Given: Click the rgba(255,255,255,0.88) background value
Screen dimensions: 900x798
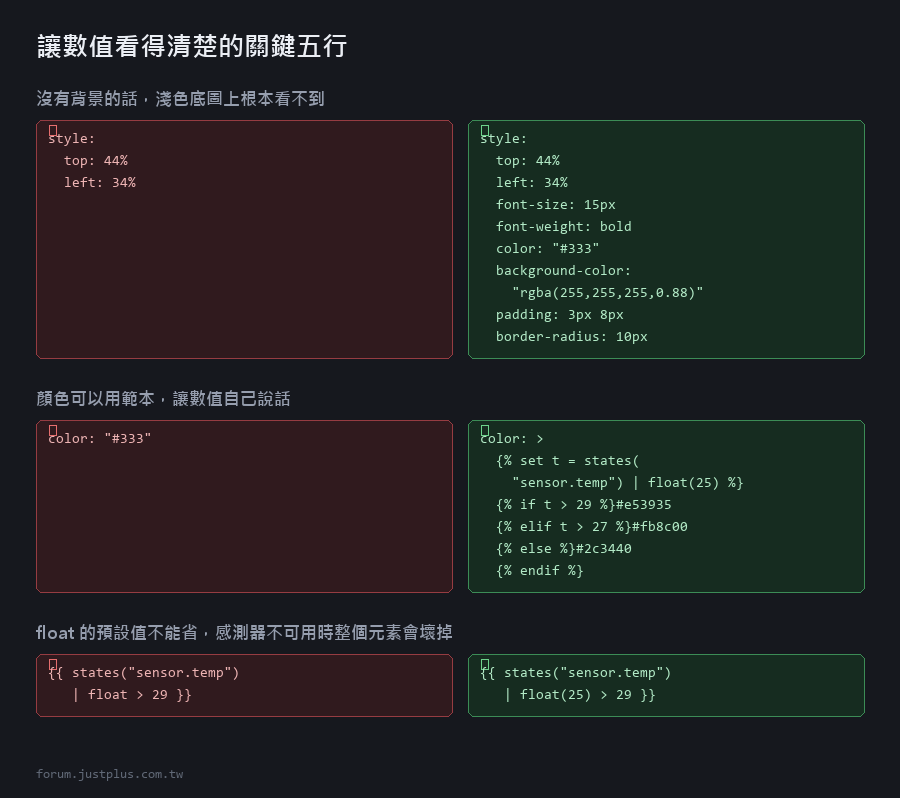Looking at the screenshot, I should (607, 293).
